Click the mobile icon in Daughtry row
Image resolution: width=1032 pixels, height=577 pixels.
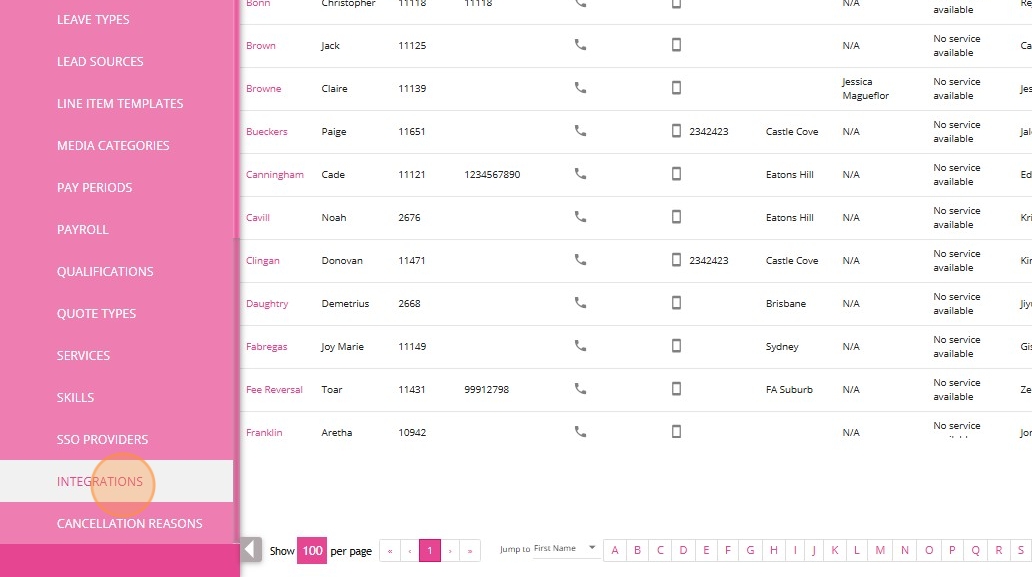click(x=676, y=303)
